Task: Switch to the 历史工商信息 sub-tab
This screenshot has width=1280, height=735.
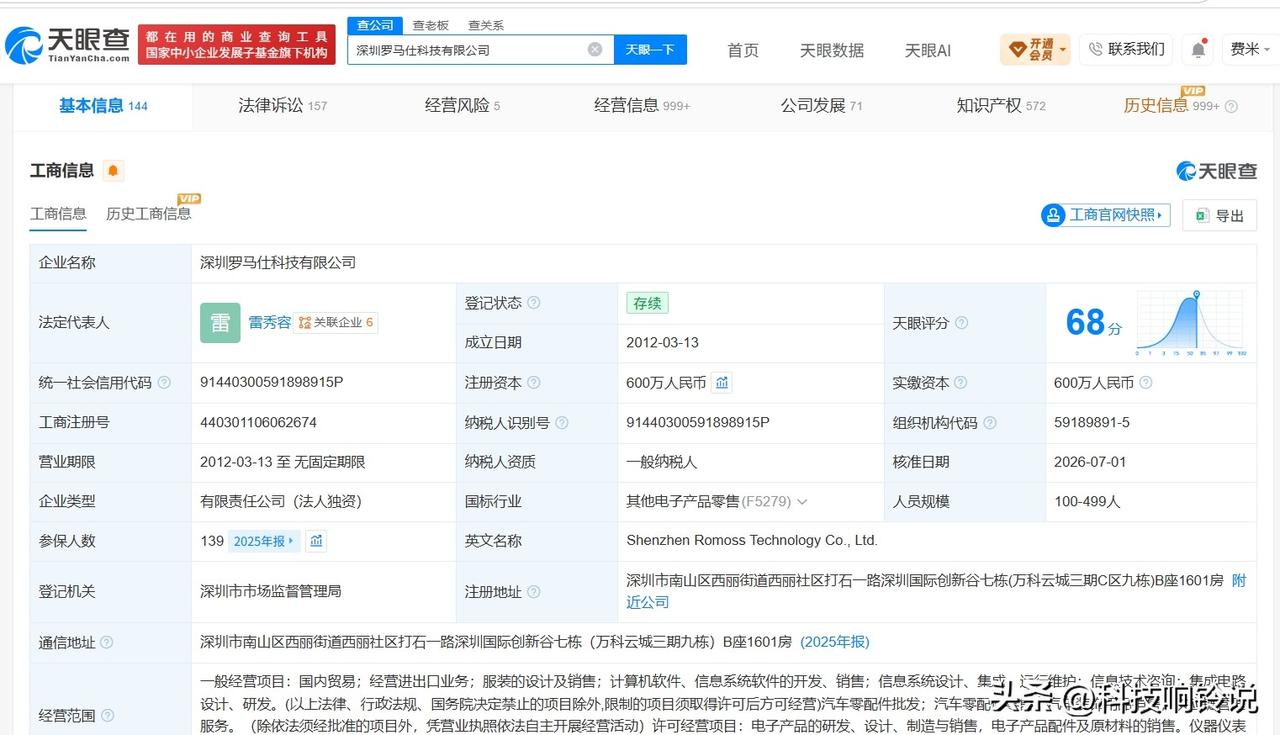Action: (148, 213)
